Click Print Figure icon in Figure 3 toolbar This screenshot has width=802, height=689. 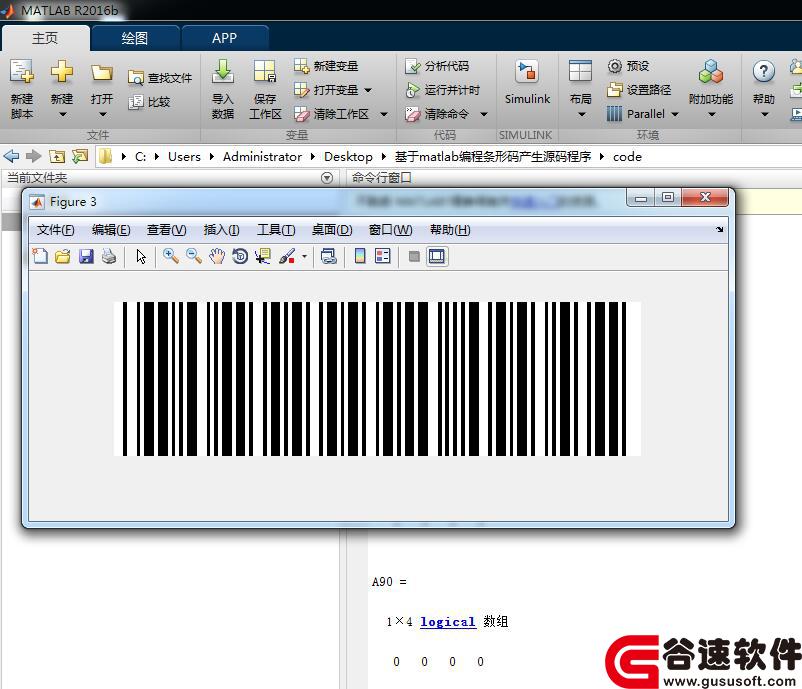pos(108,256)
